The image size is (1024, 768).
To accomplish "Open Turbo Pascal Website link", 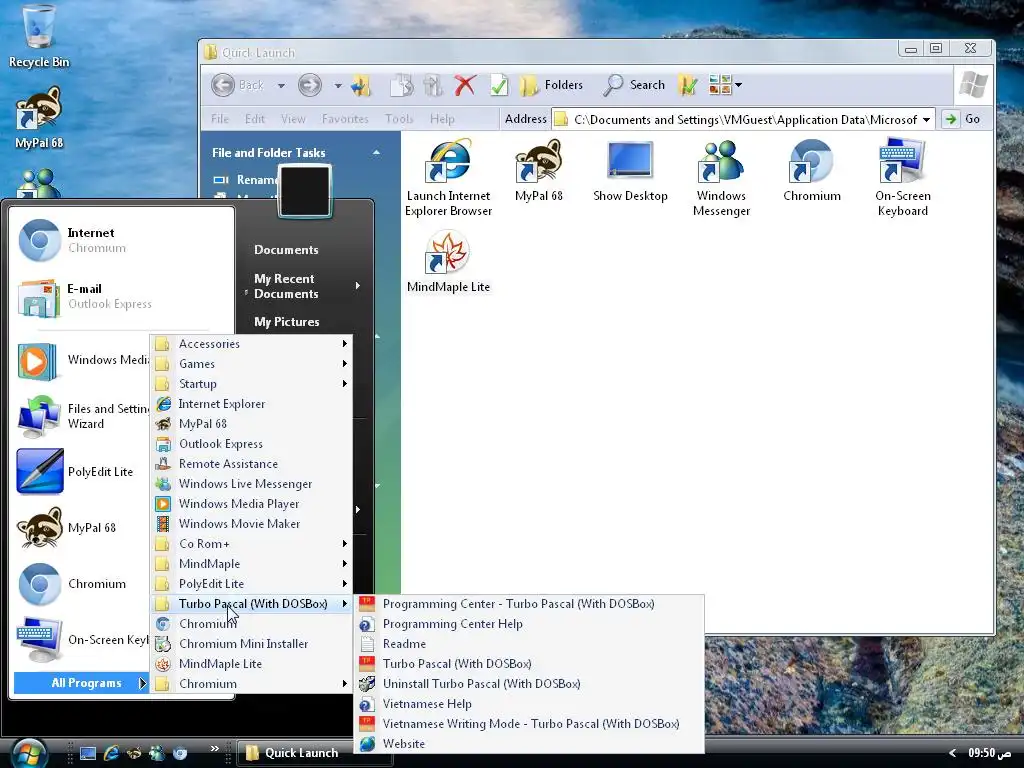I will [x=529, y=744].
